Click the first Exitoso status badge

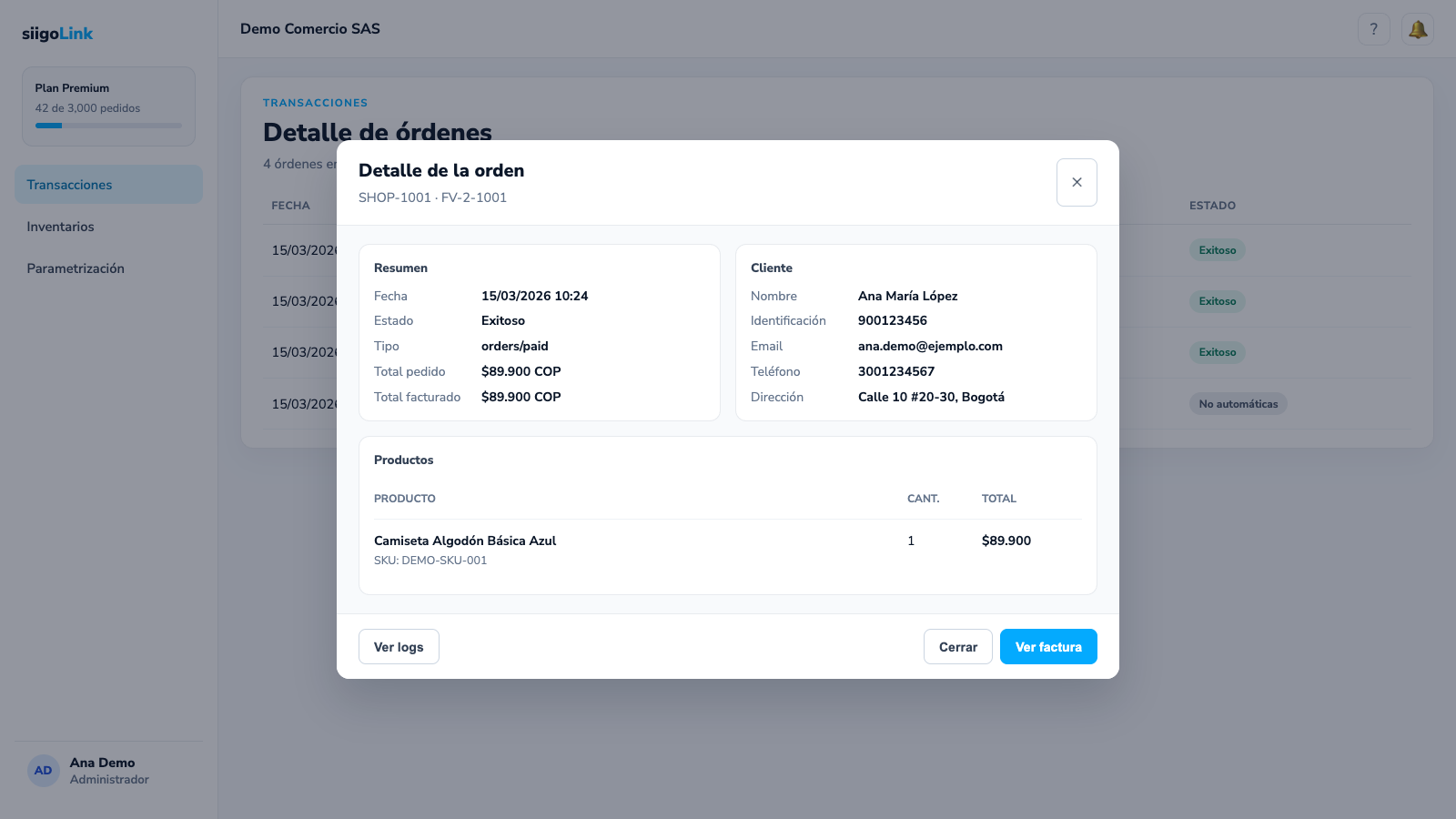tap(1218, 250)
